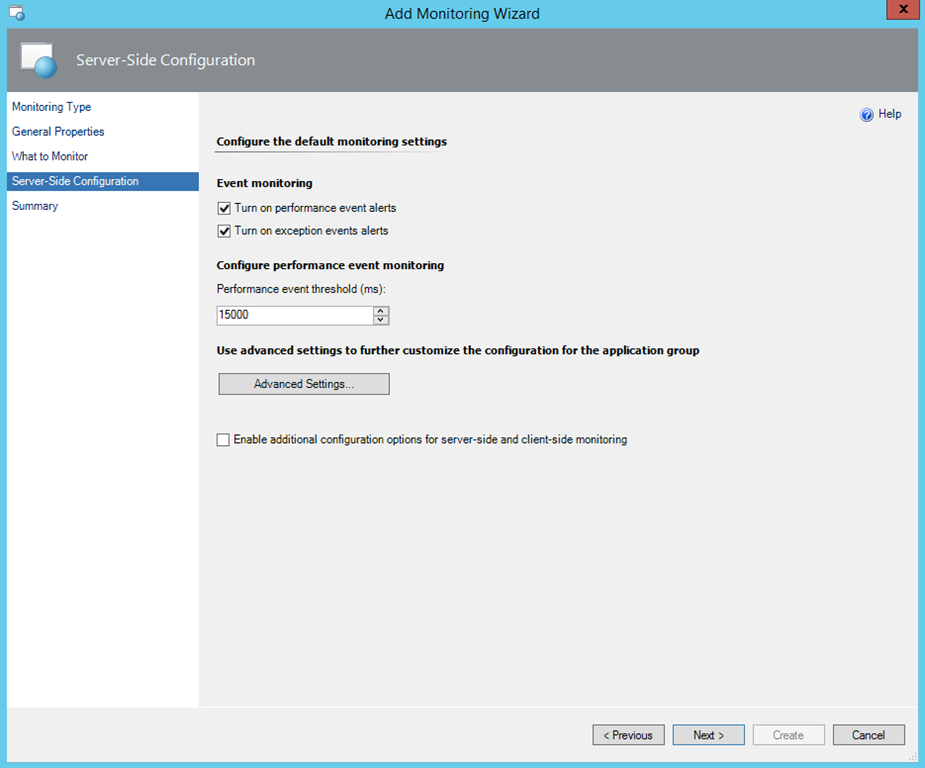Click Next to continue the wizard

point(708,735)
